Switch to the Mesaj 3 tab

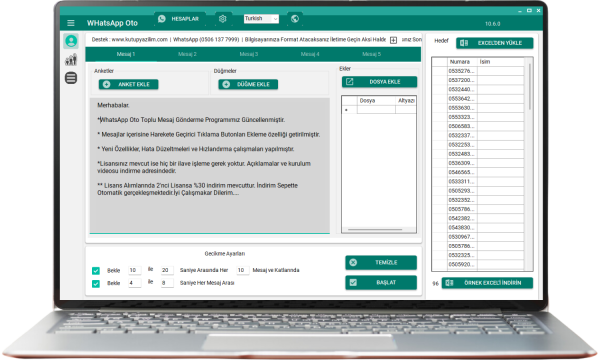click(x=249, y=54)
